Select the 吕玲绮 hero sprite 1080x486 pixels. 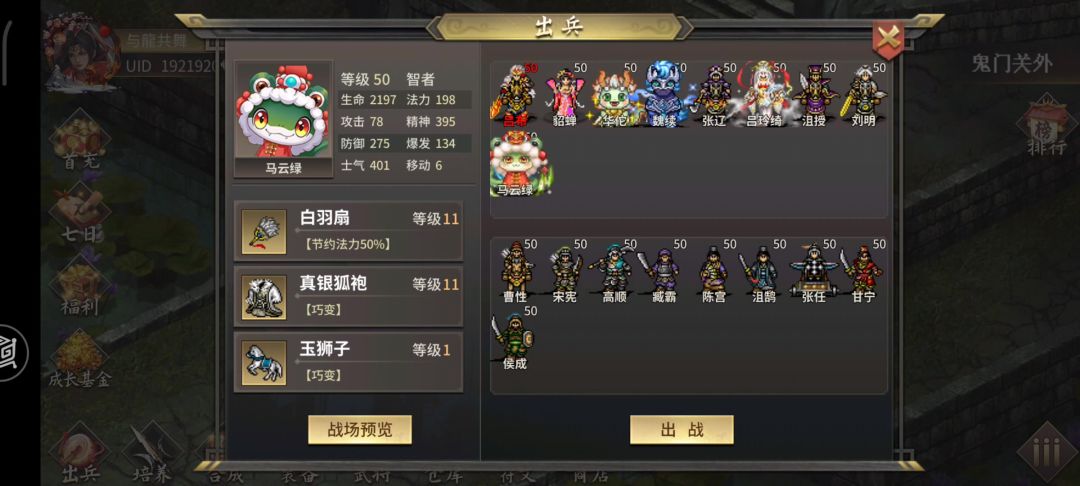[763, 95]
